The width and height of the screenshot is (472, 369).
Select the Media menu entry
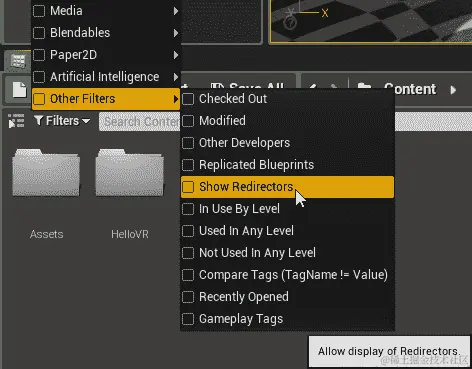(x=106, y=11)
